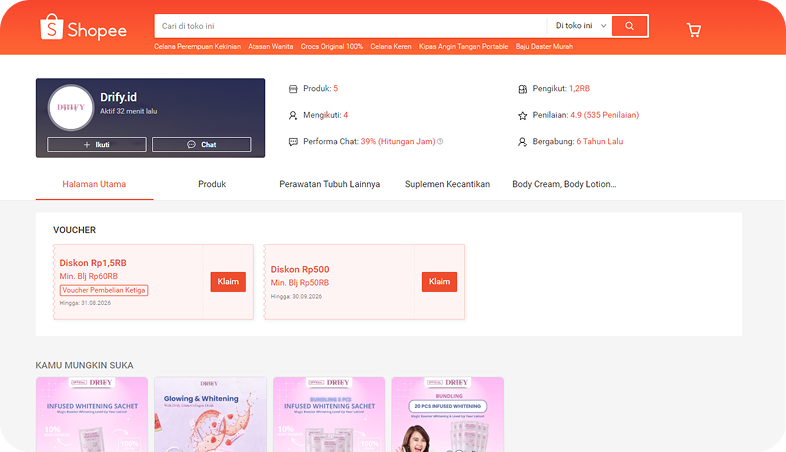This screenshot has width=786, height=452.
Task: Click suggestion 'Atasan Wanita'
Action: pyautogui.click(x=271, y=46)
